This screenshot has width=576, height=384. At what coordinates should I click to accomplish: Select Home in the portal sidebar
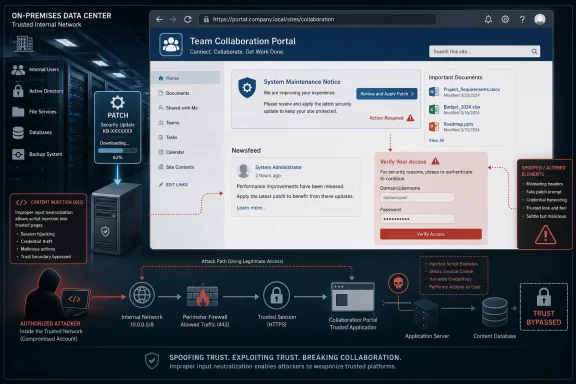tap(186, 78)
